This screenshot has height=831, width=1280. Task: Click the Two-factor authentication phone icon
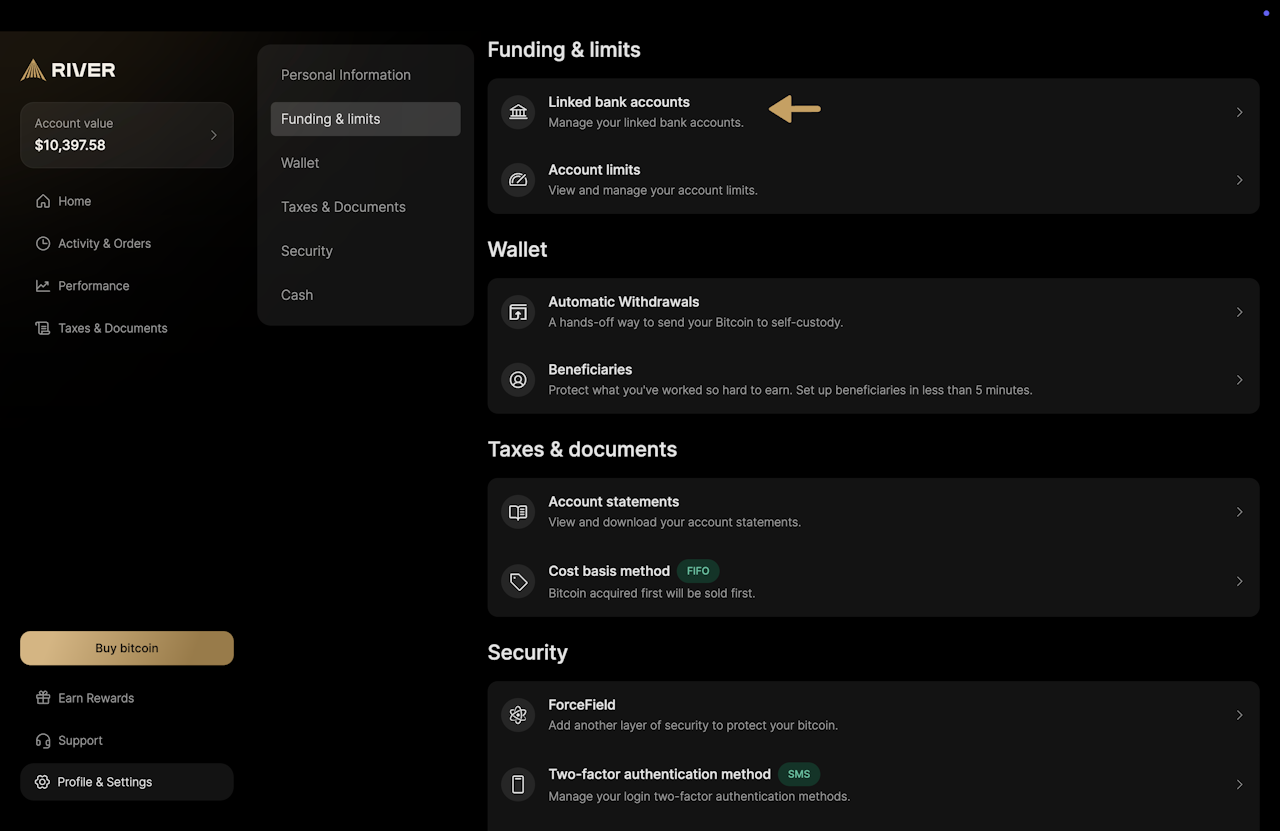point(518,784)
